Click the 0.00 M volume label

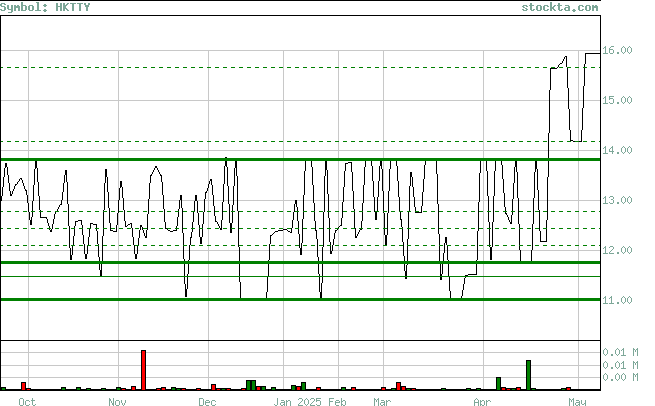pos(620,378)
